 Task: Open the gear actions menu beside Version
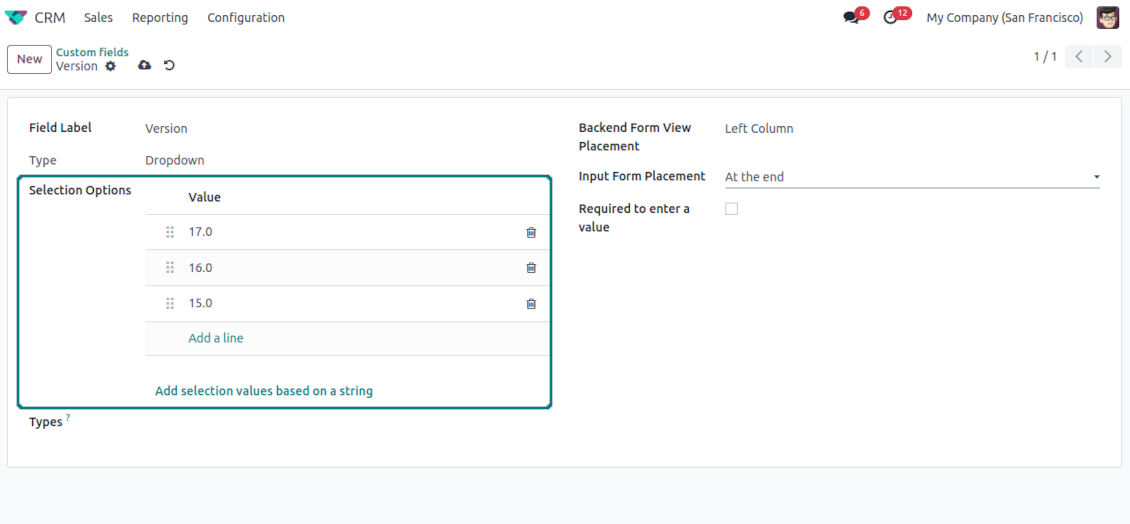[x=111, y=66]
